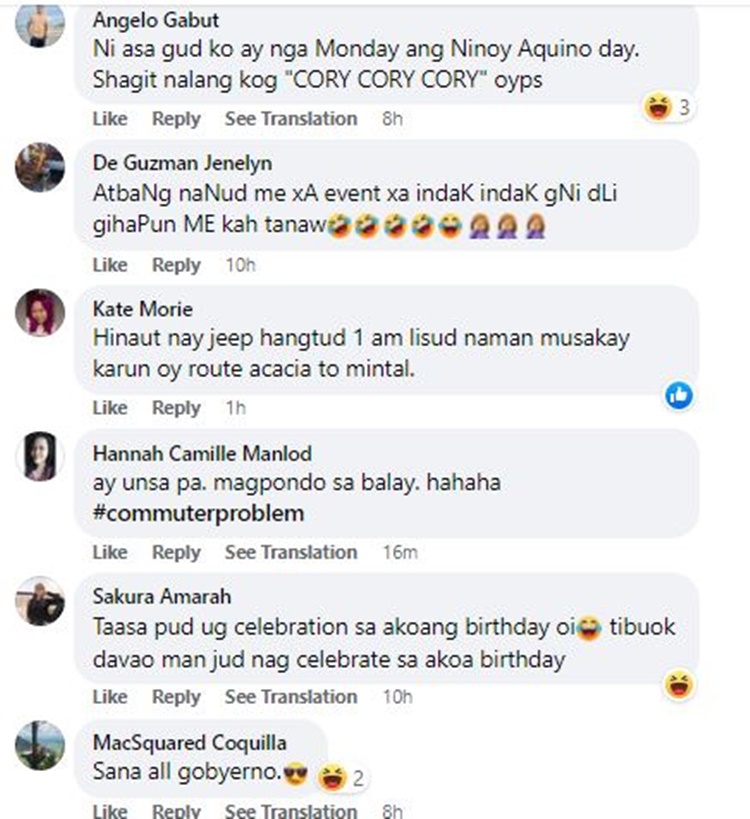Image resolution: width=750 pixels, height=819 pixels.
Task: Open Angelo Gabut's profile picture
Action: (x=40, y=25)
